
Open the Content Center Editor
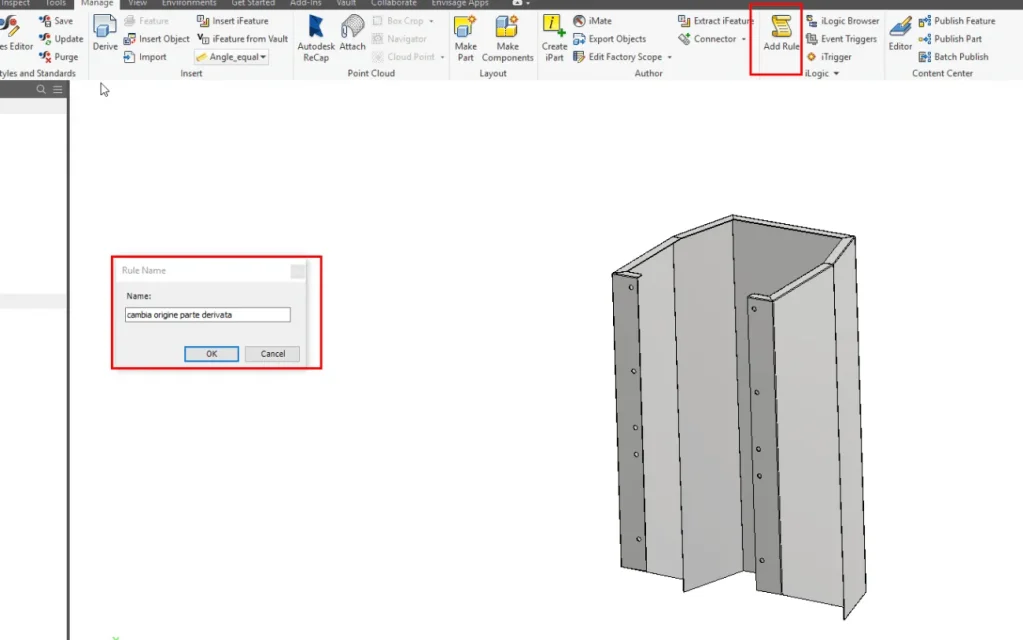click(900, 33)
